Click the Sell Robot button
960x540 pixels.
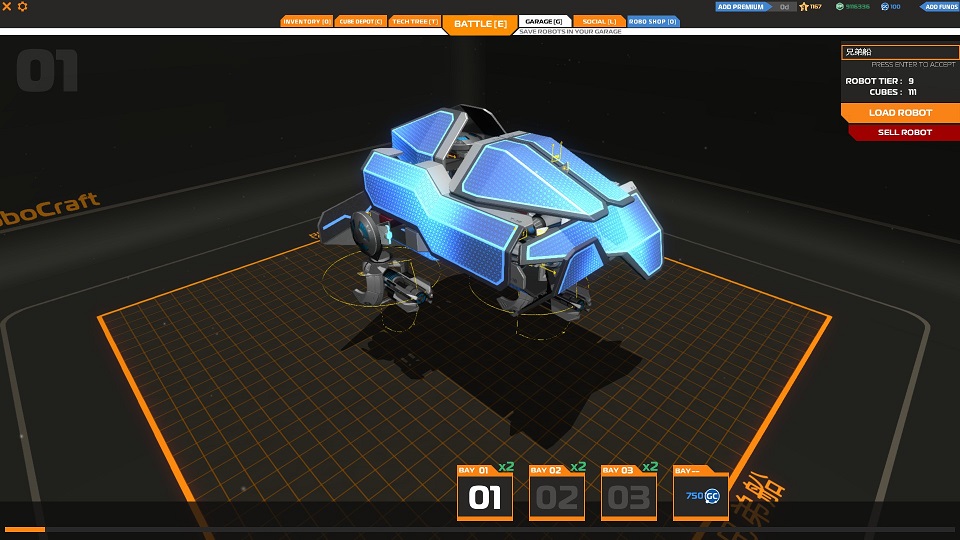pos(904,132)
